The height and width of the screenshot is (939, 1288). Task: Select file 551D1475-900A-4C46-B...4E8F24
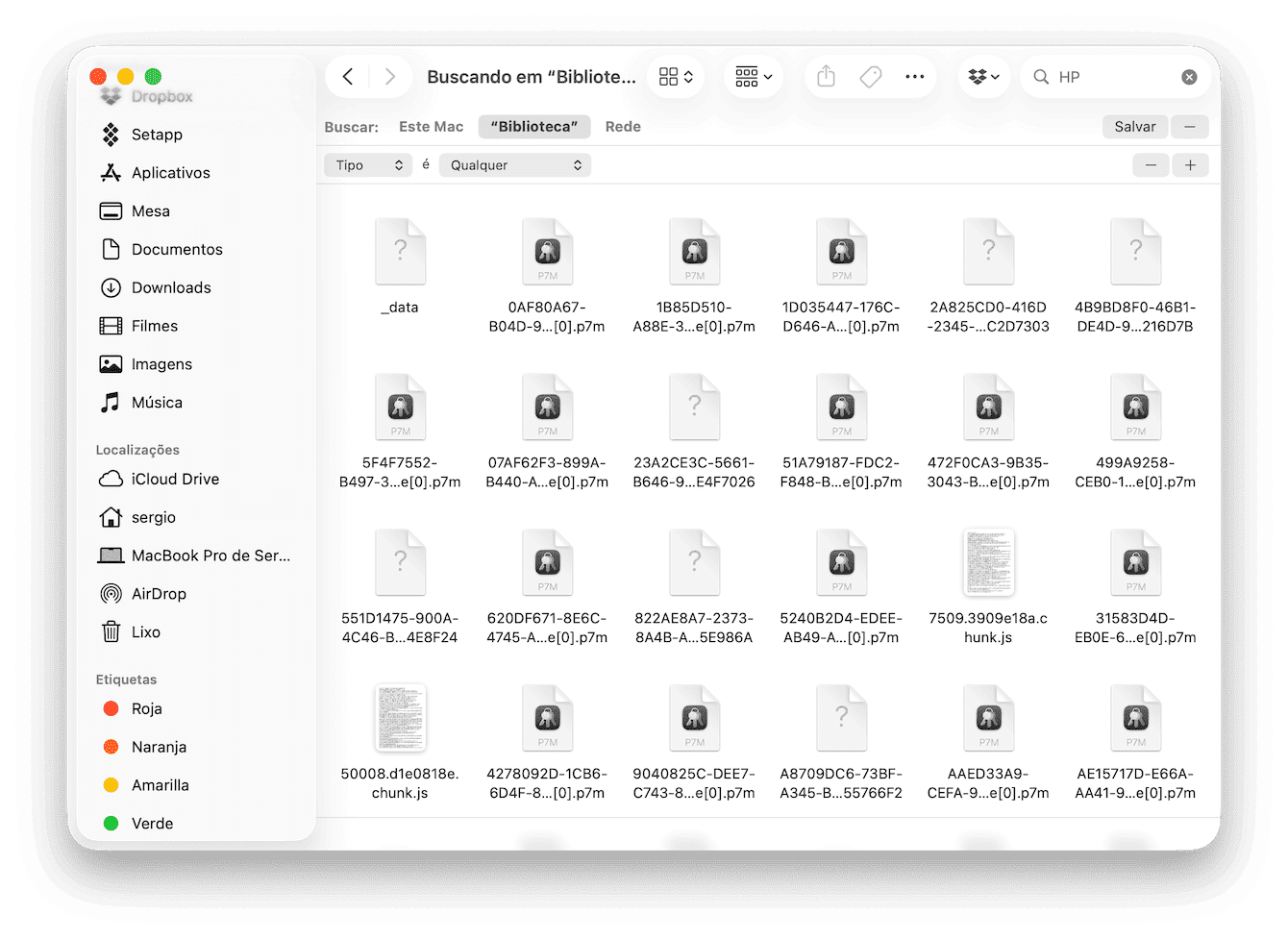pyautogui.click(x=400, y=564)
